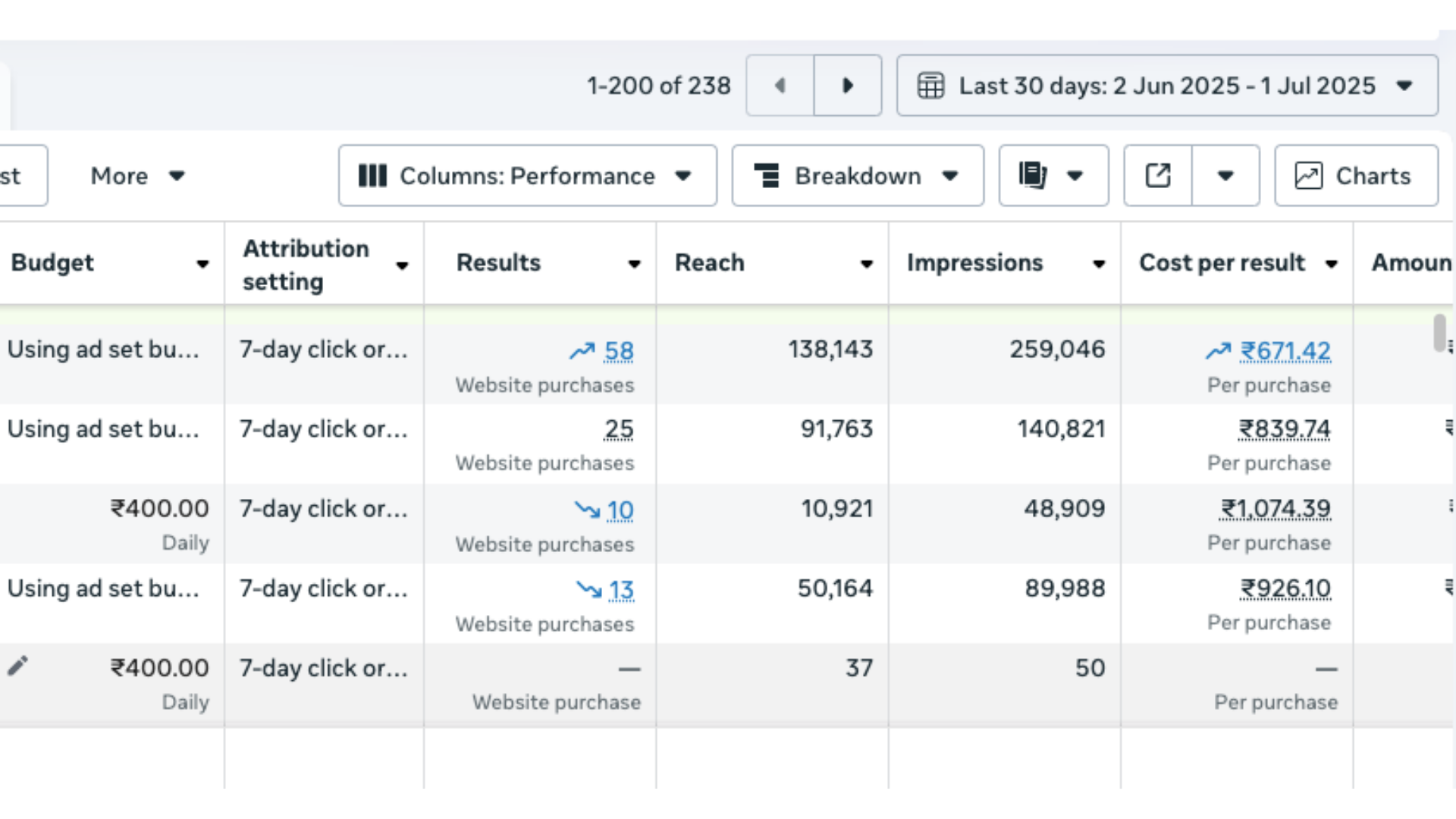This screenshot has height=819, width=1456.
Task: Go to next page of results
Action: pos(848,86)
